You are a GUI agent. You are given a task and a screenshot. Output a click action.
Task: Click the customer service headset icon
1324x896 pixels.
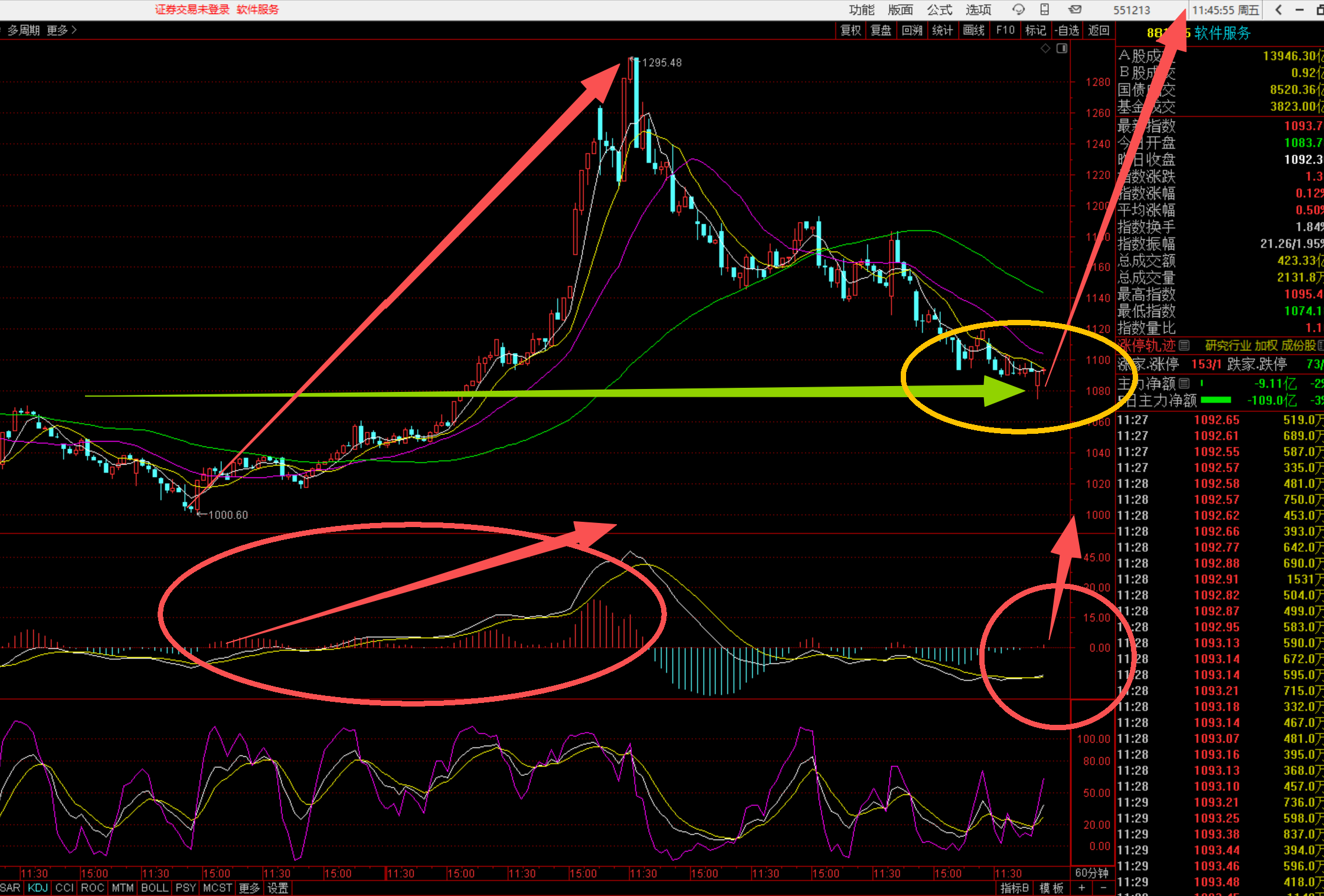[x=1018, y=9]
